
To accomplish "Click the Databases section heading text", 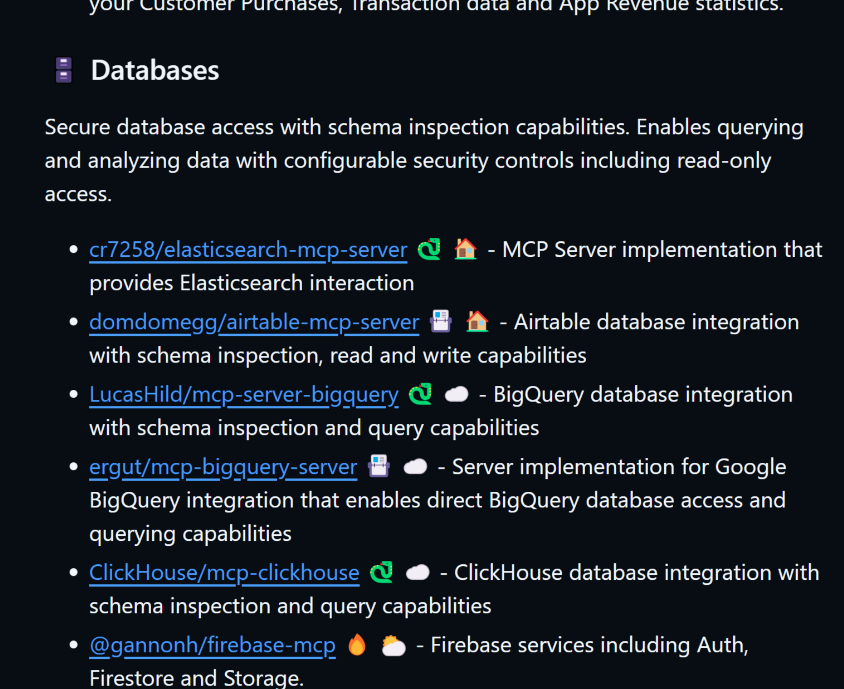I will [155, 70].
